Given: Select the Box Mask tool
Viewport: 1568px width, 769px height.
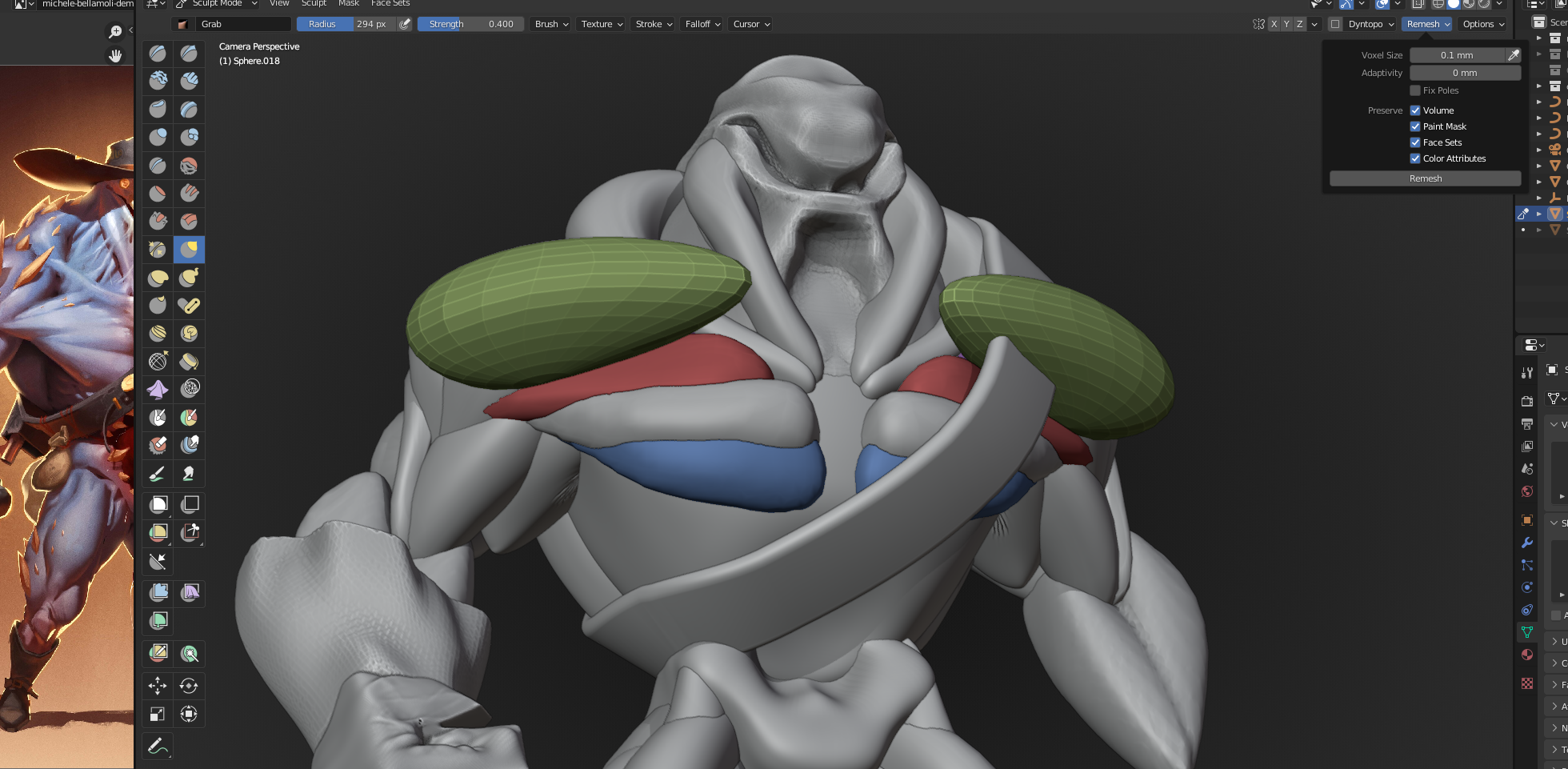Looking at the screenshot, I should (x=158, y=504).
